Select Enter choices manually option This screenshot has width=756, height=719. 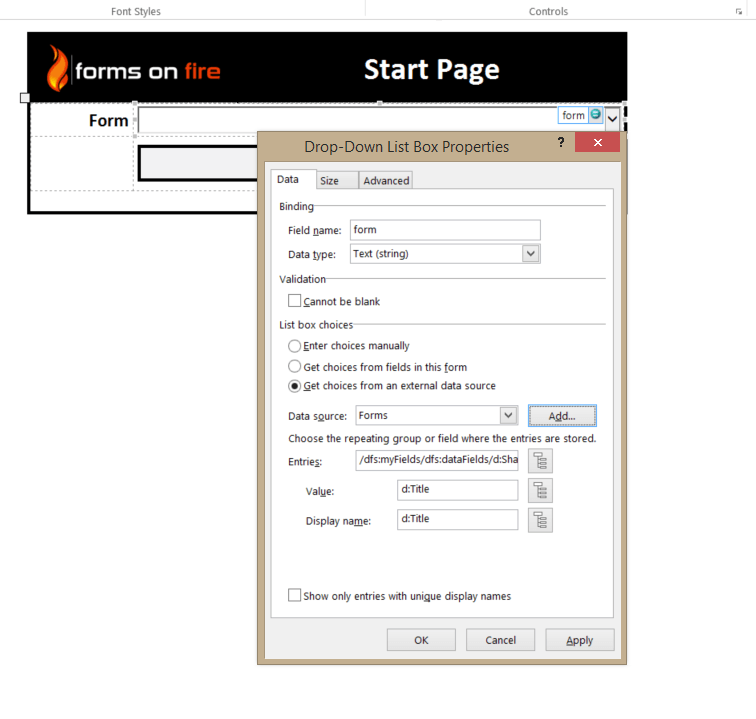(x=294, y=346)
